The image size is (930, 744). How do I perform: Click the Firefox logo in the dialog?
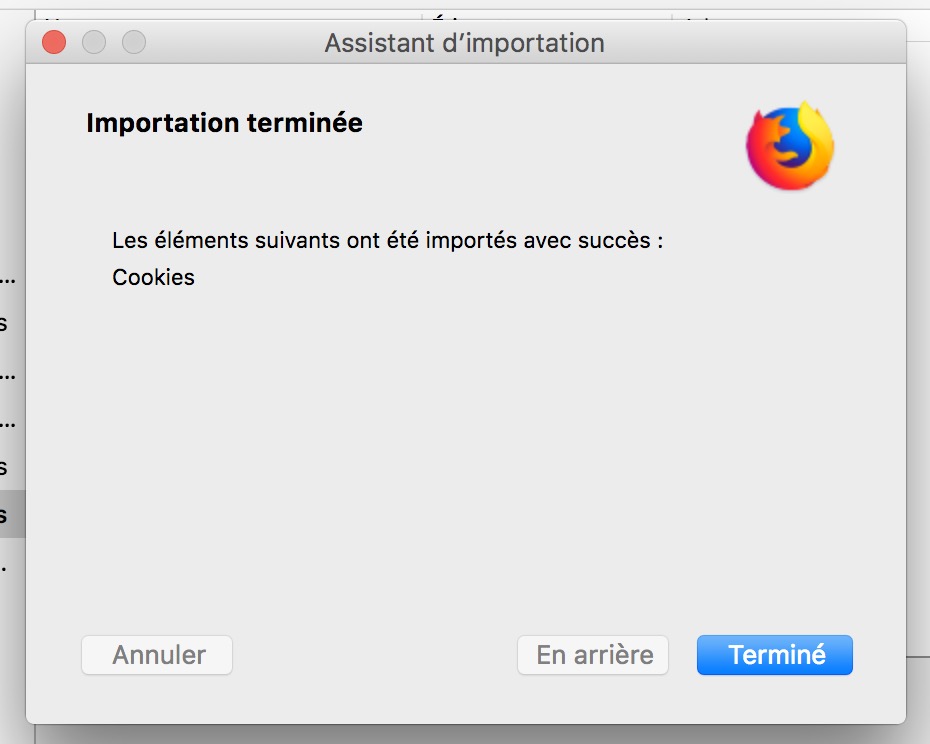(x=790, y=146)
